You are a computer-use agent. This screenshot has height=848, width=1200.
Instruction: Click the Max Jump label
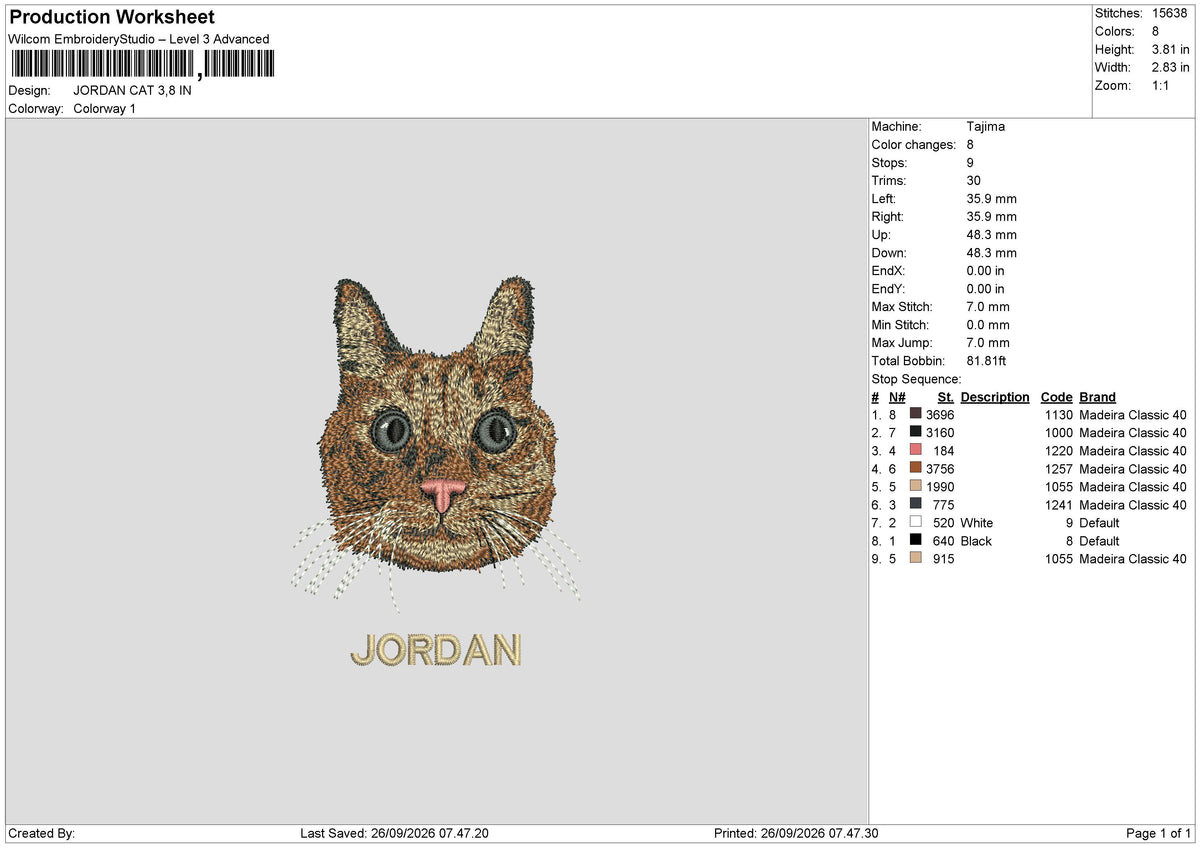903,342
